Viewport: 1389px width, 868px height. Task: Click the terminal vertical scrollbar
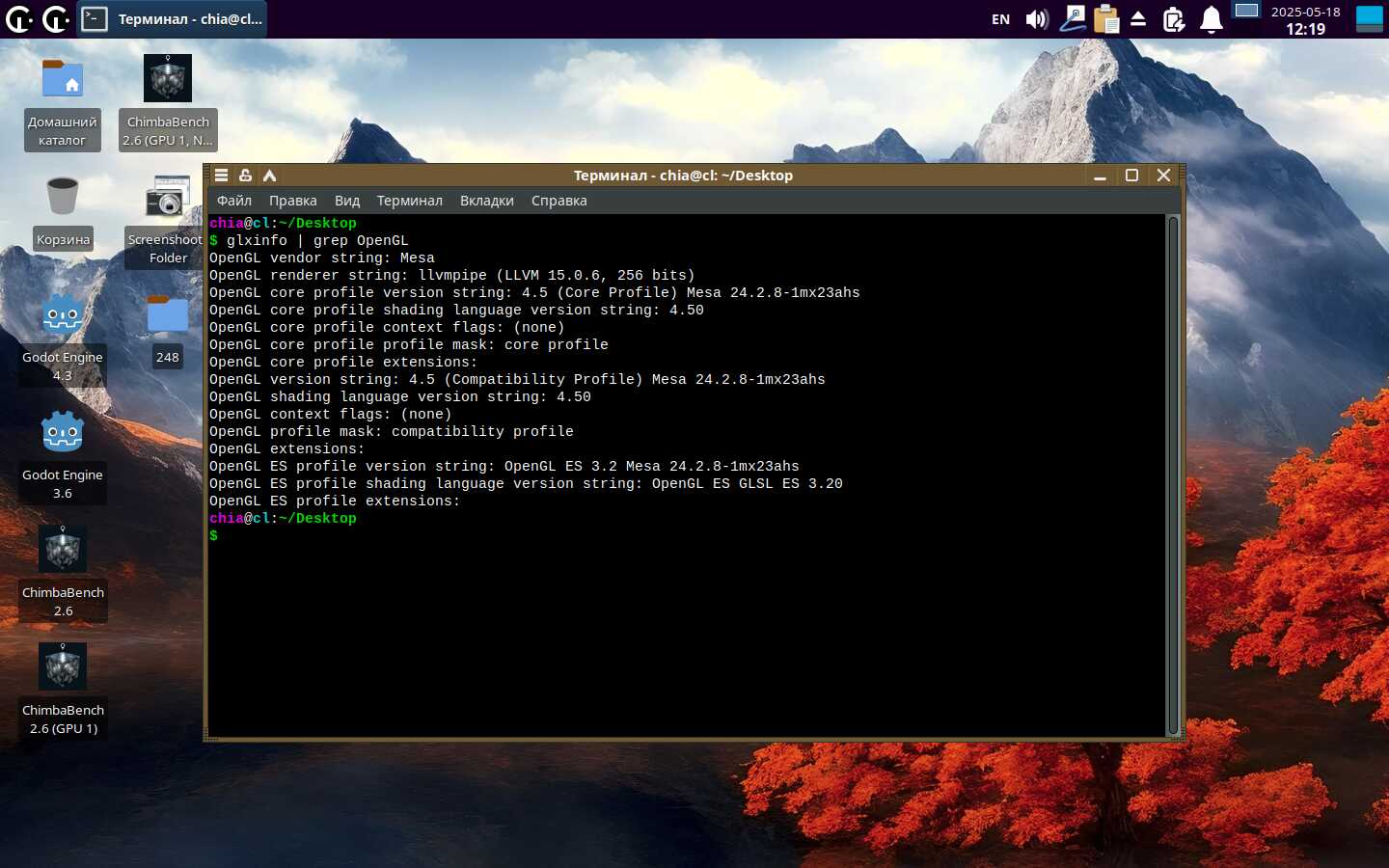1173,475
